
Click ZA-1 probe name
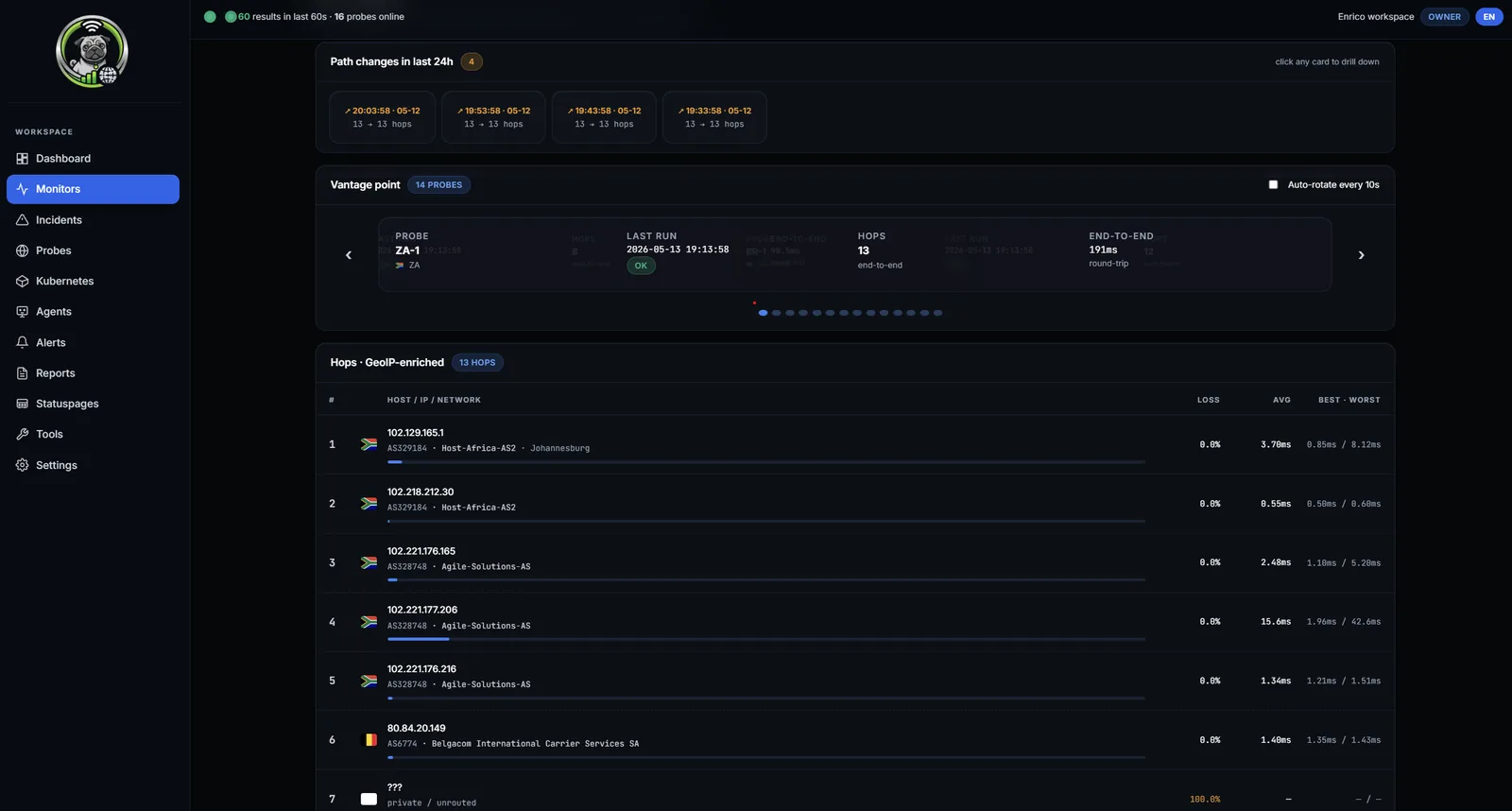[407, 250]
